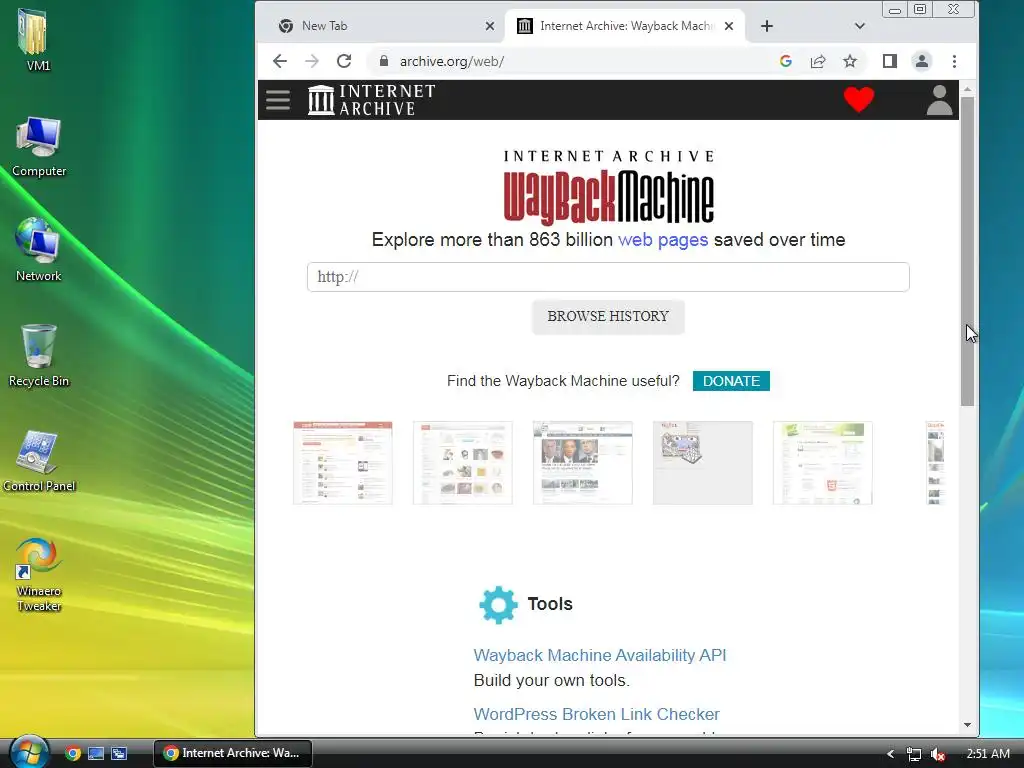Click the page vertical scrollbar thumb

(x=967, y=251)
